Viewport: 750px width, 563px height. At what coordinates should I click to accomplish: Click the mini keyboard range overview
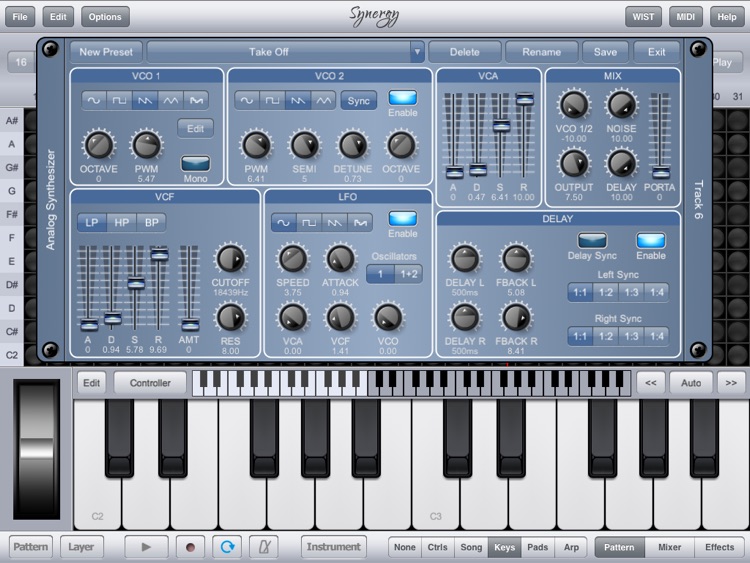tap(411, 383)
